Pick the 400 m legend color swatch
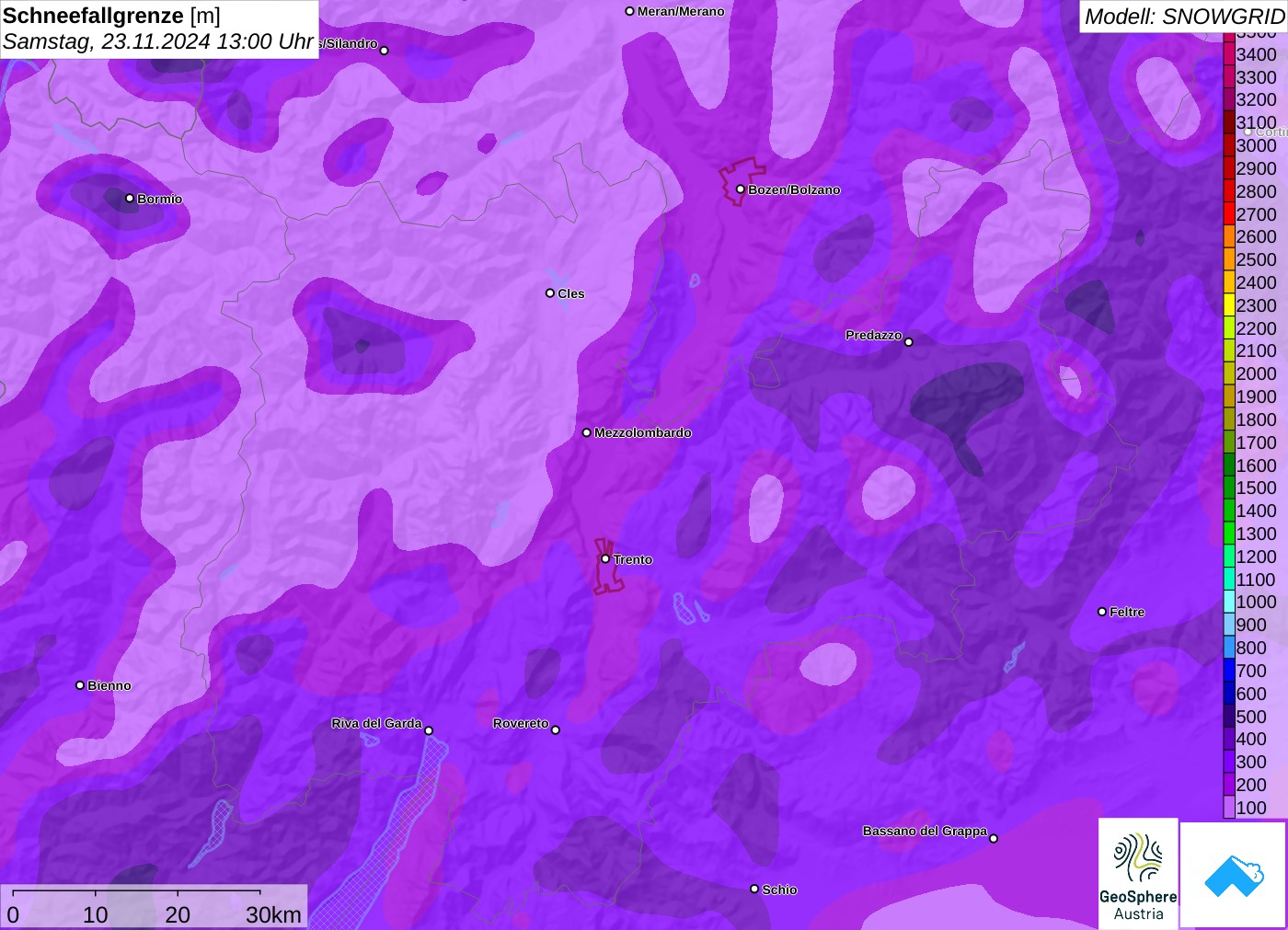 tap(1229, 739)
